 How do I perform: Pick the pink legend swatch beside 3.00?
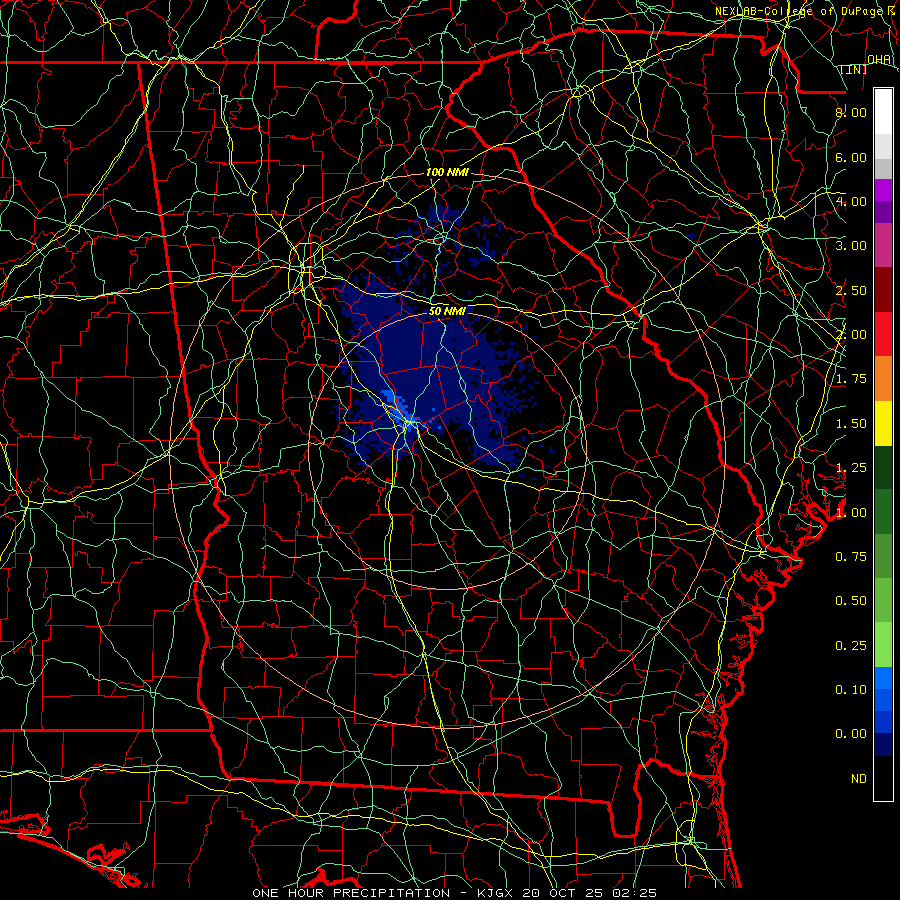pos(883,245)
